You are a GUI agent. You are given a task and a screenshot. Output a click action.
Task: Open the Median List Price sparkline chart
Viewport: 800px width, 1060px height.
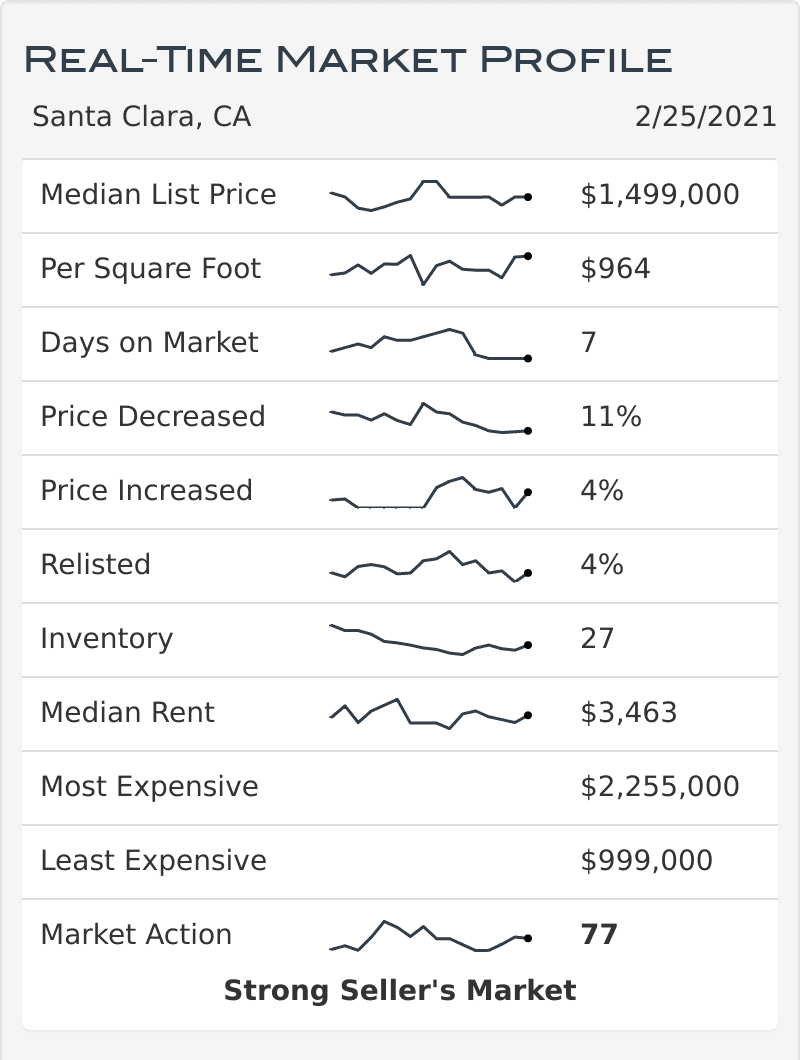pos(428,195)
